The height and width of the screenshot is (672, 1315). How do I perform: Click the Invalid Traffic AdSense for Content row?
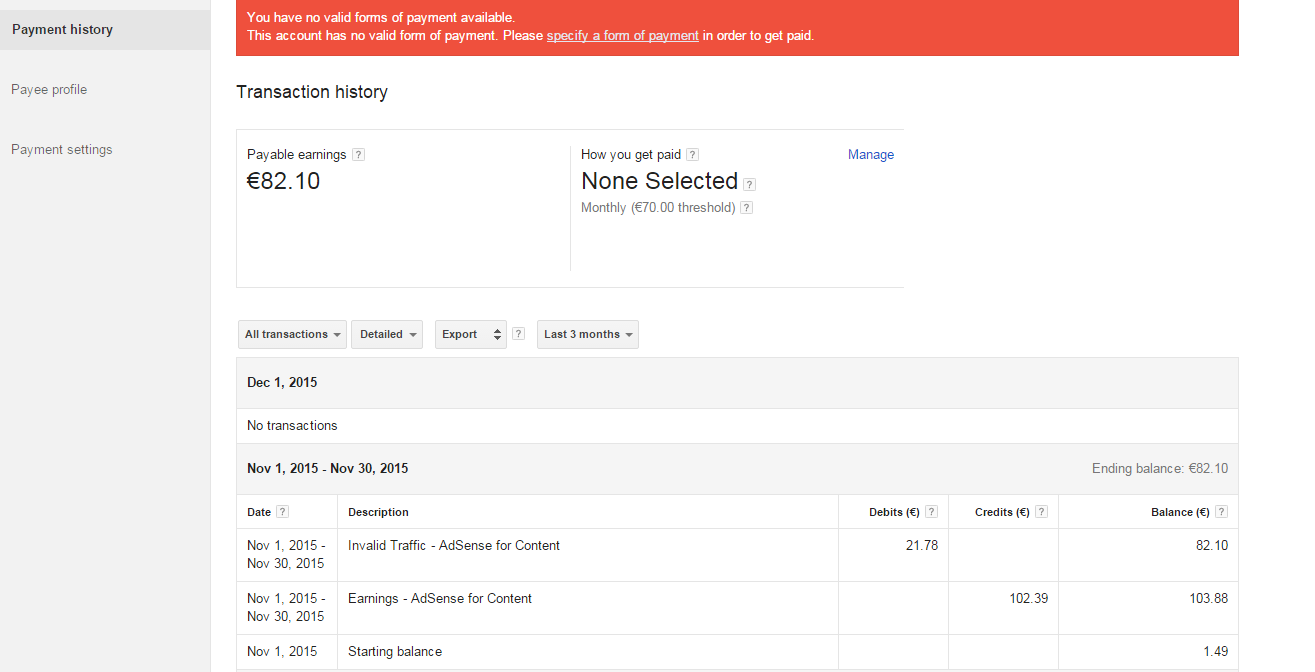tap(454, 546)
